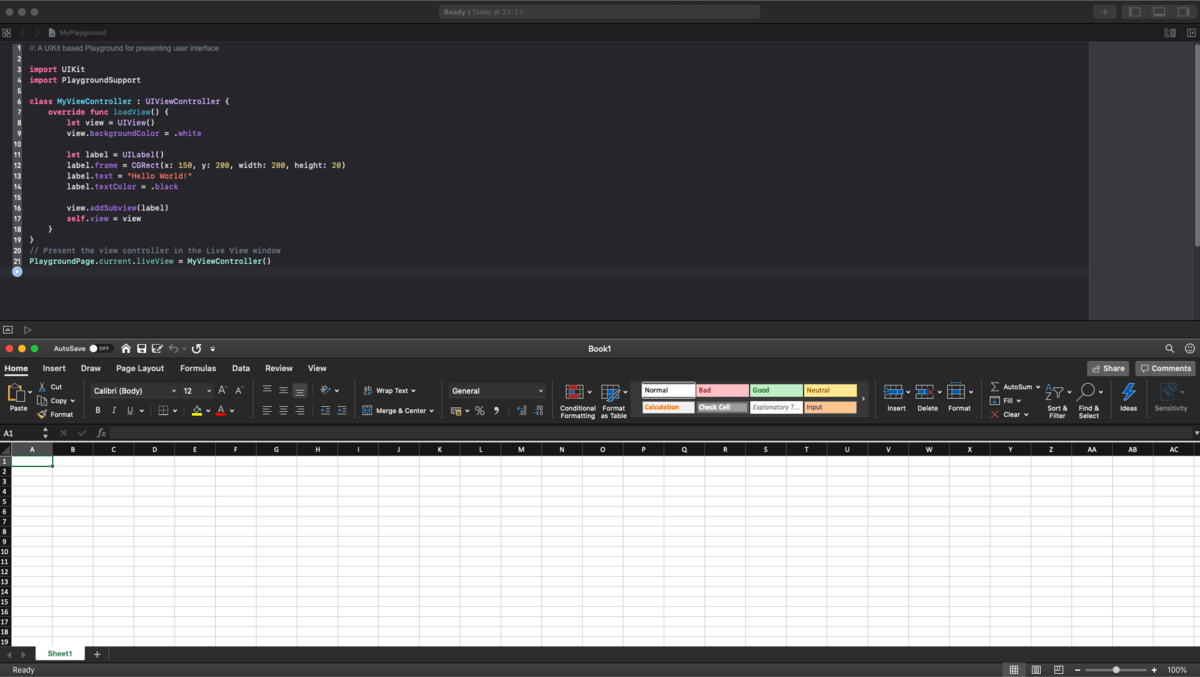The height and width of the screenshot is (677, 1200).
Task: Open the Comments button
Action: pyautogui.click(x=1165, y=368)
